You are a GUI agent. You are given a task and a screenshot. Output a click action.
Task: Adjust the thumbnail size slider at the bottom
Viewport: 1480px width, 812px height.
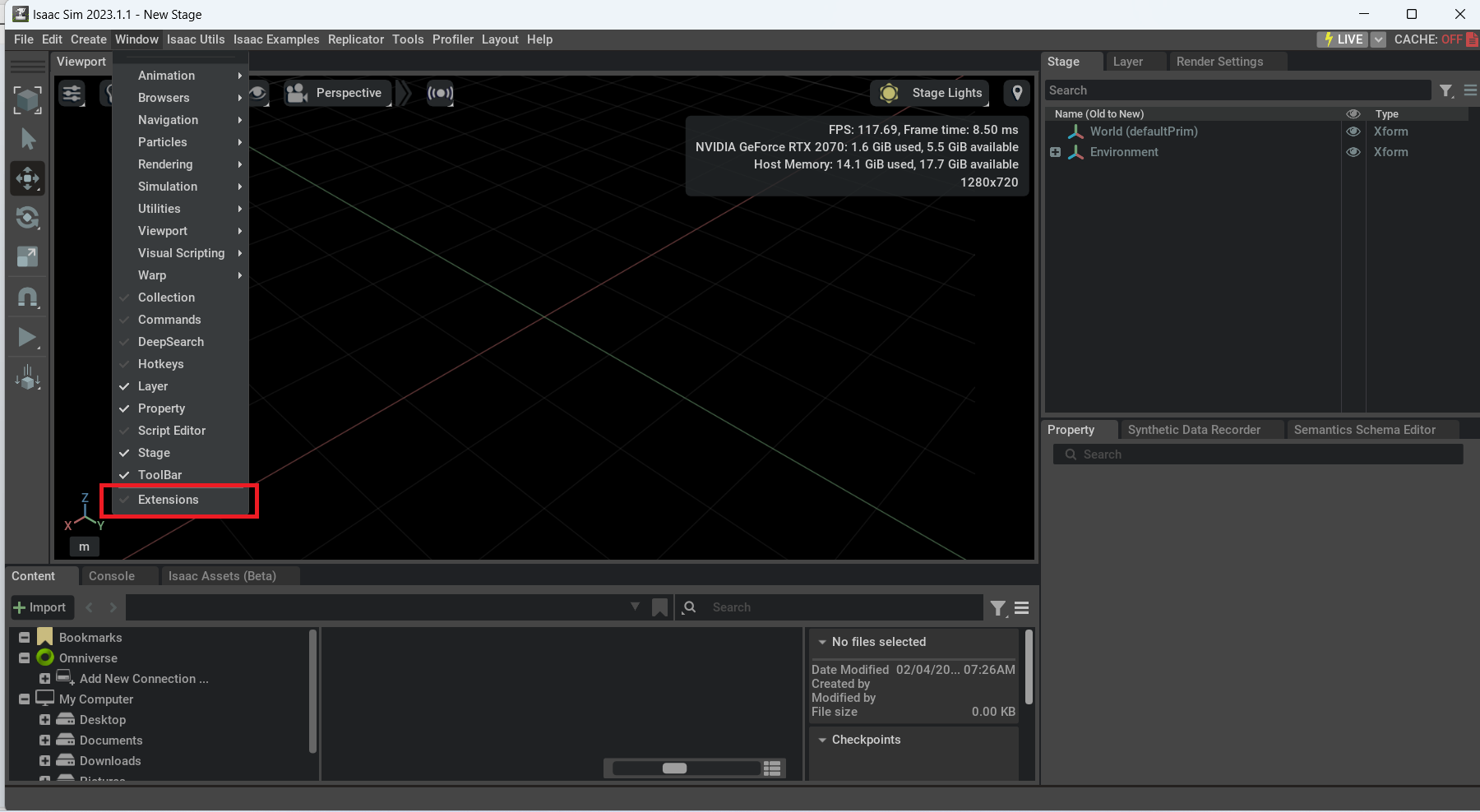676,768
